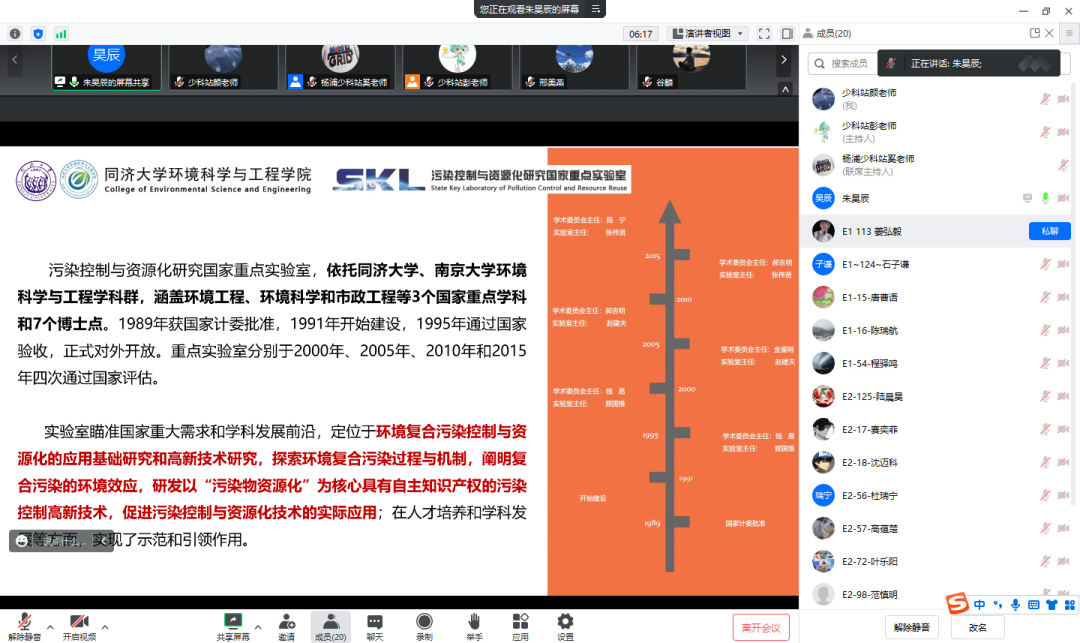Pop out the members panel
Screen dimensions: 1080x643
(1036, 32)
